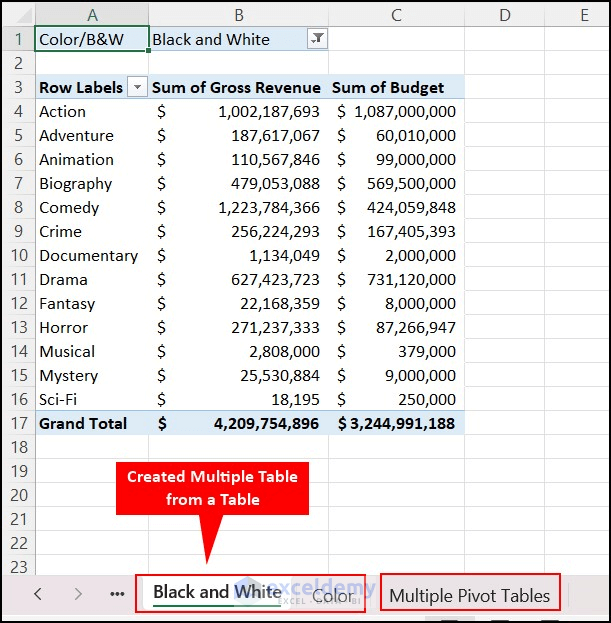Click budget value 1,087,000,000

(405, 112)
